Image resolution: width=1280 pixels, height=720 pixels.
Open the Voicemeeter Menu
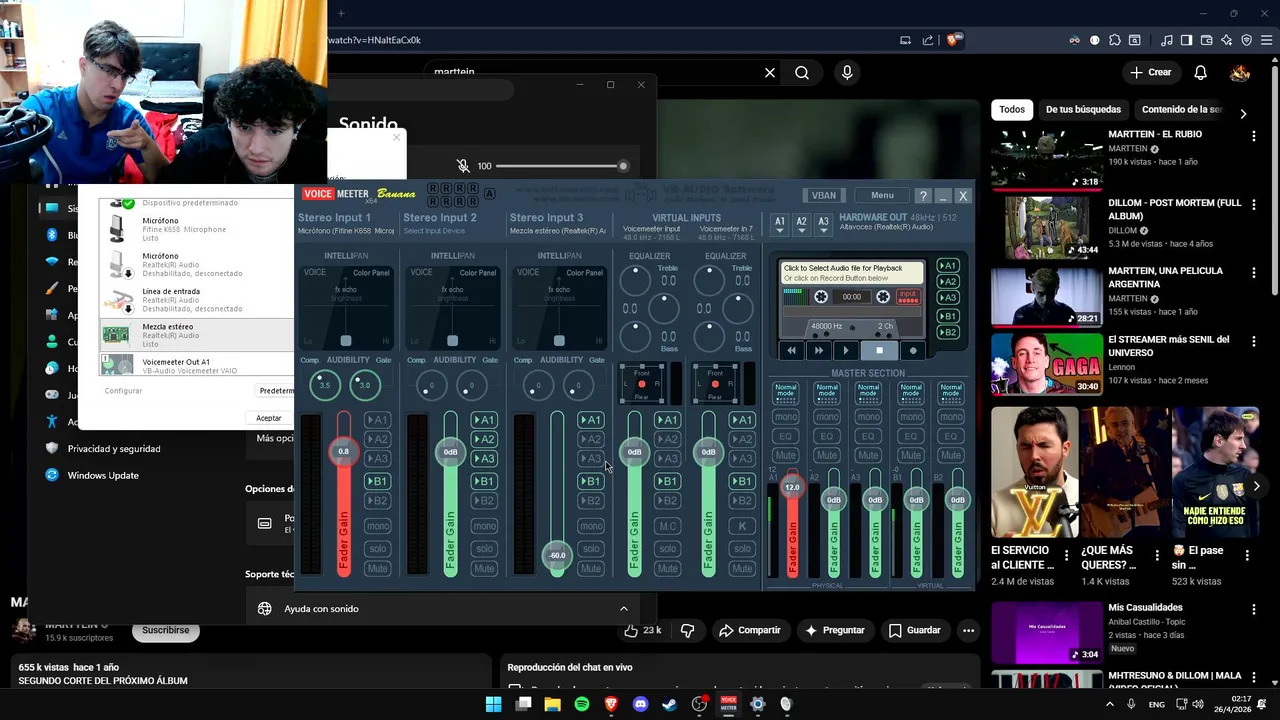(x=882, y=196)
